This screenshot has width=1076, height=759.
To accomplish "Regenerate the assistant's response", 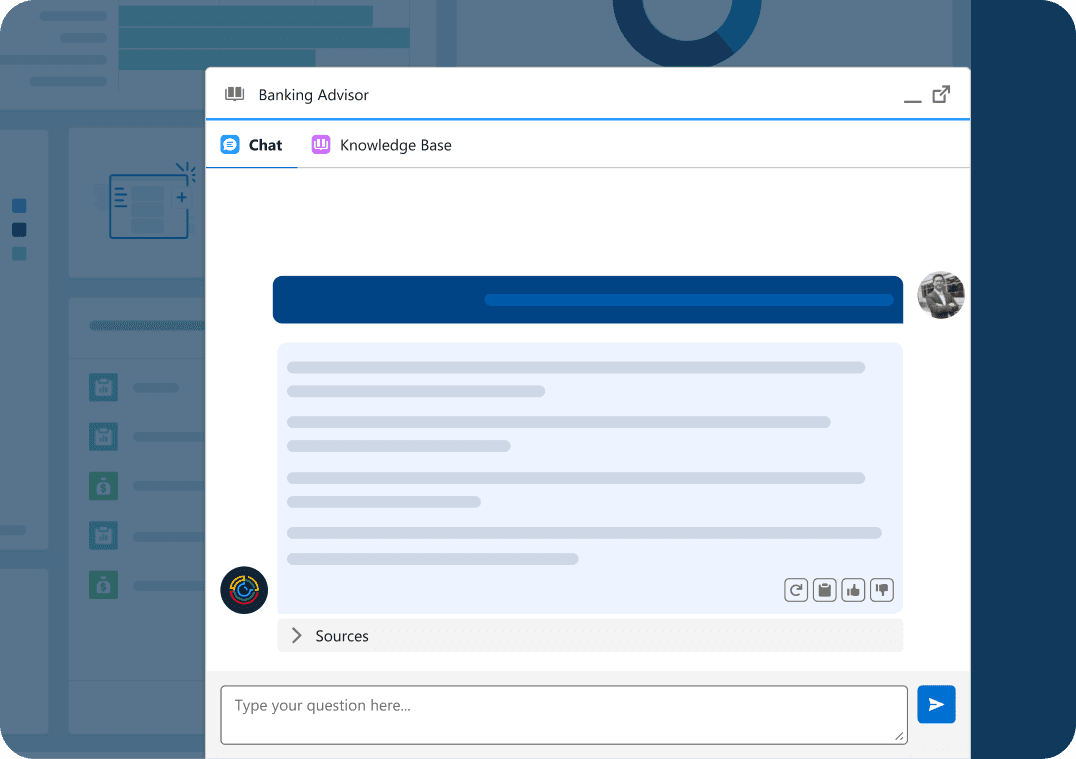I will [x=795, y=590].
